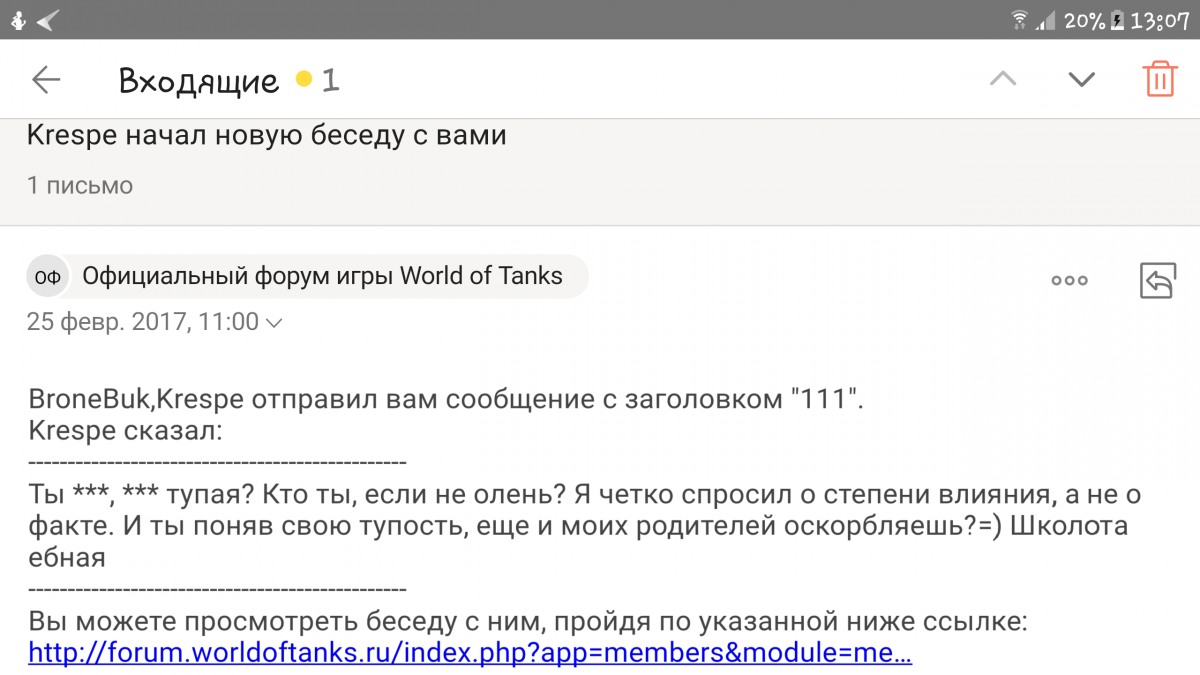This screenshot has width=1200, height=675.
Task: Open the forum.worldoftanks.ru conversation link
Action: point(470,654)
